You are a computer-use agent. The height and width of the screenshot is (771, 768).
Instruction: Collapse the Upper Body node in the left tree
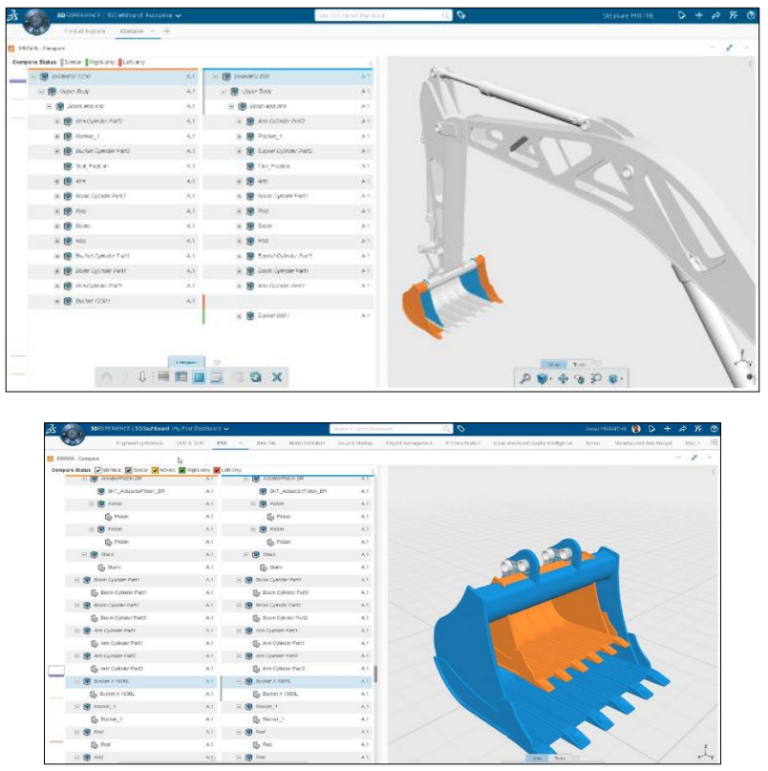click(x=41, y=91)
